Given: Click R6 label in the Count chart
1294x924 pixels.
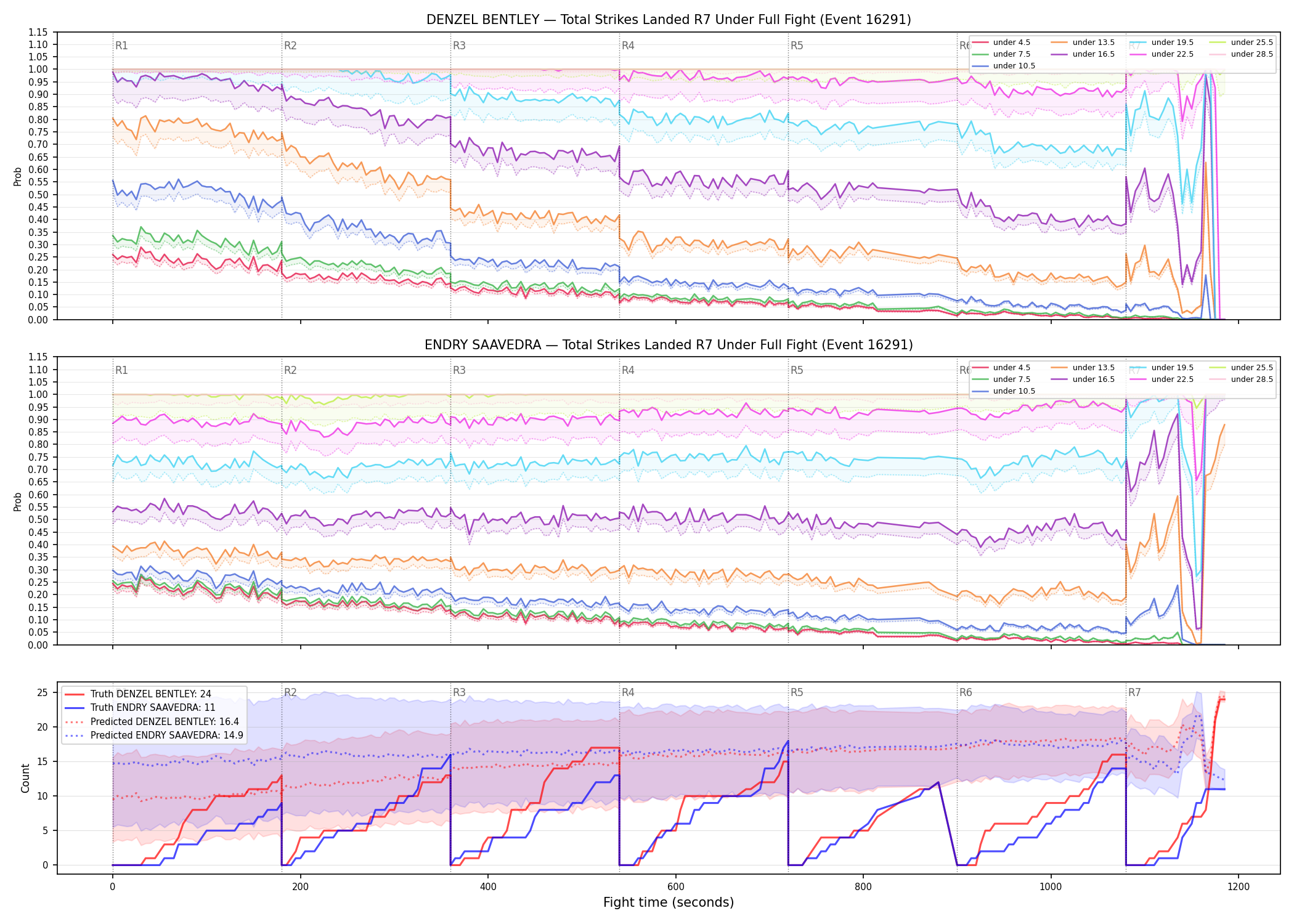Looking at the screenshot, I should tap(966, 692).
